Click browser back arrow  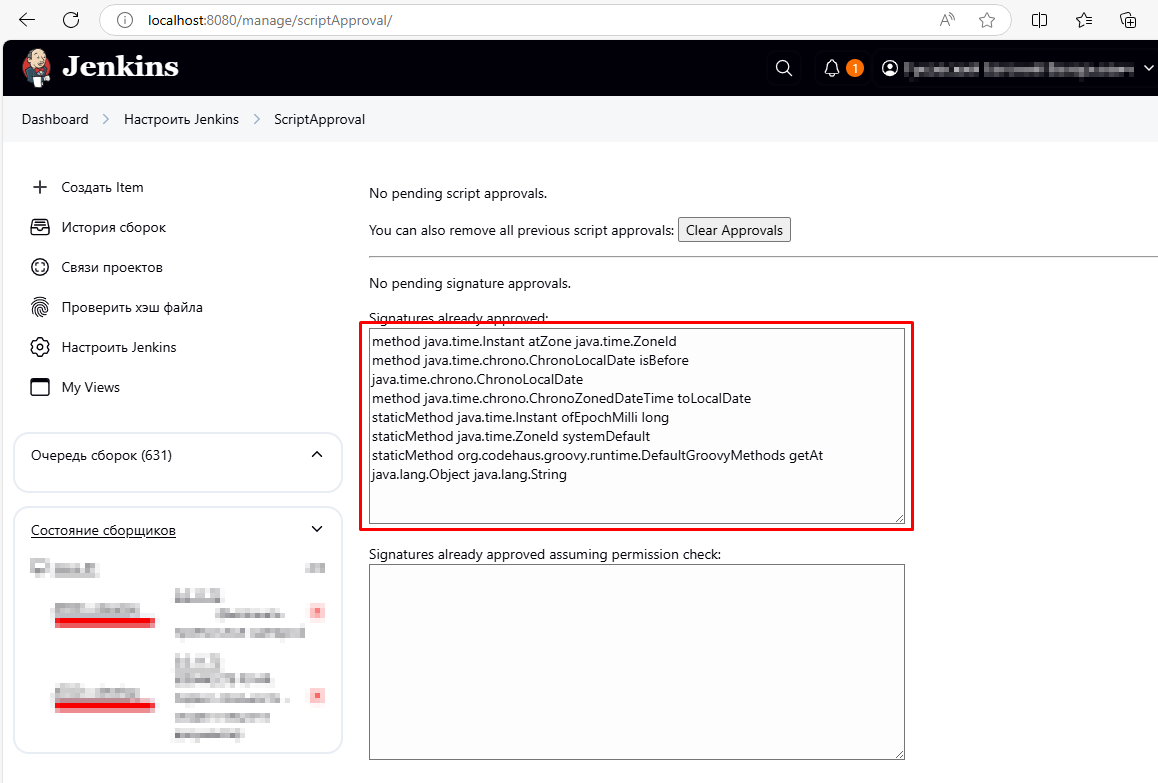[27, 20]
